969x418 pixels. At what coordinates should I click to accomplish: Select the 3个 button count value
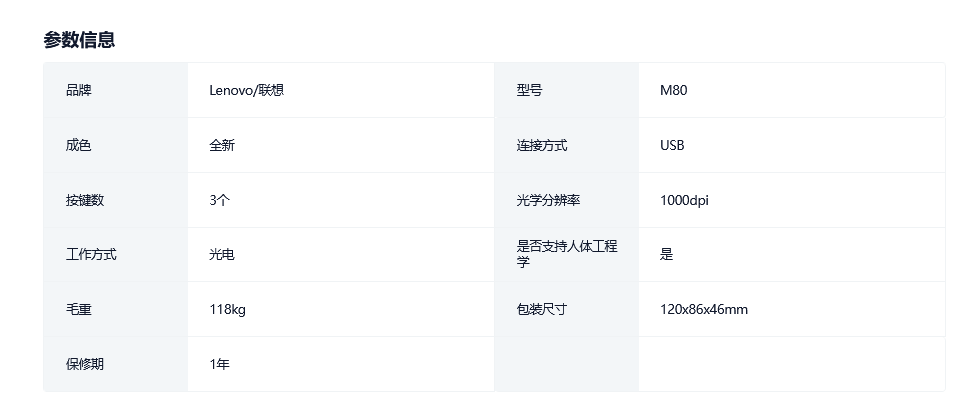[x=220, y=200]
